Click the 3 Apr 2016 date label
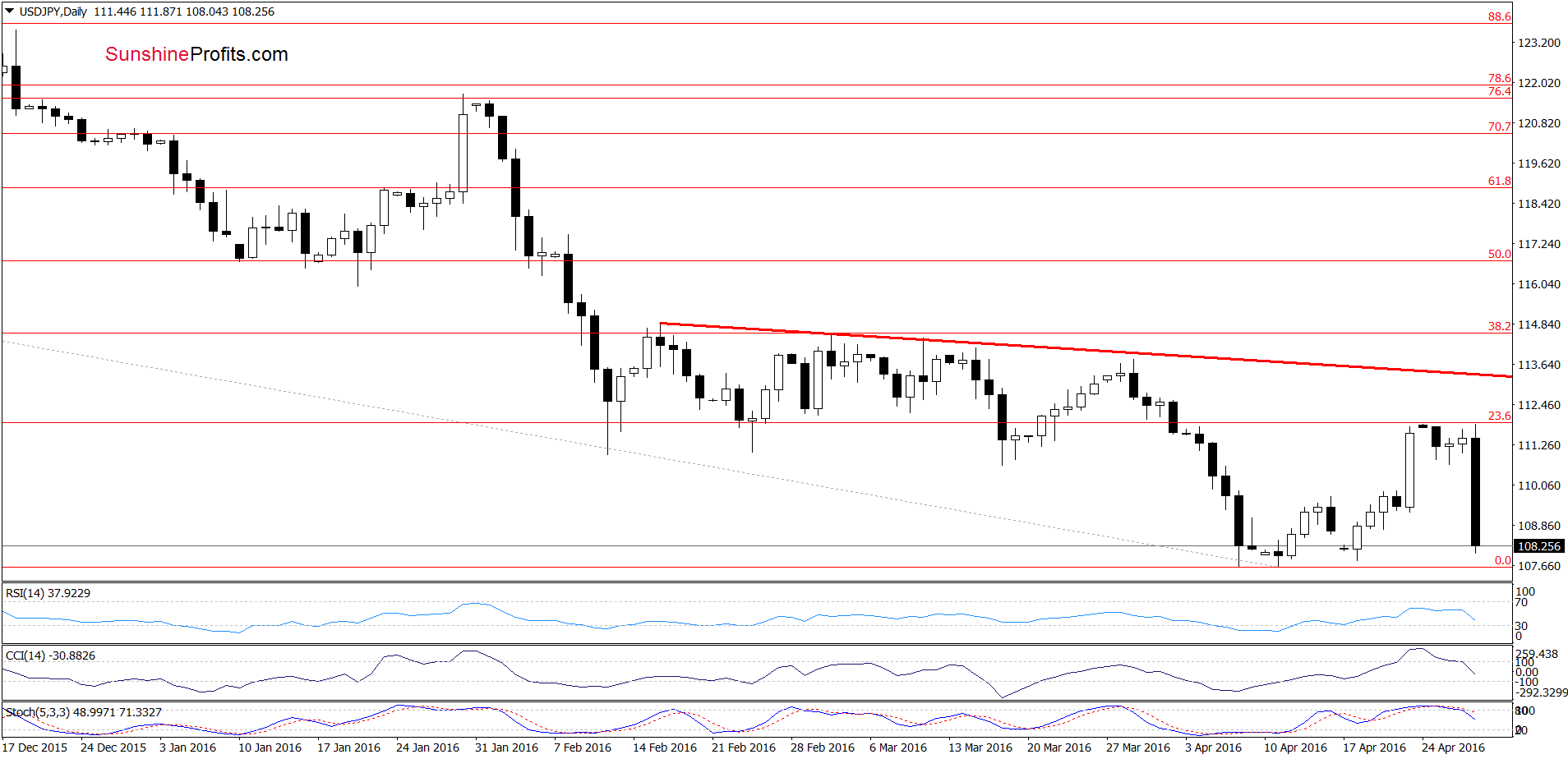The image size is (1568, 759). click(1214, 747)
